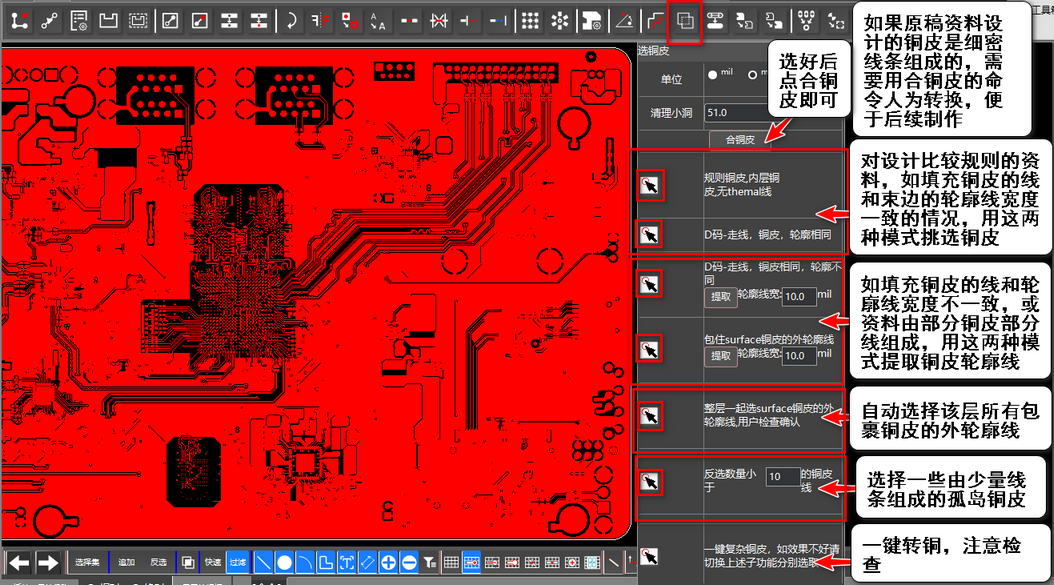The width and height of the screenshot is (1054, 585).
Task: Click the 选择集 button in bottom toolbar
Action: 88,562
